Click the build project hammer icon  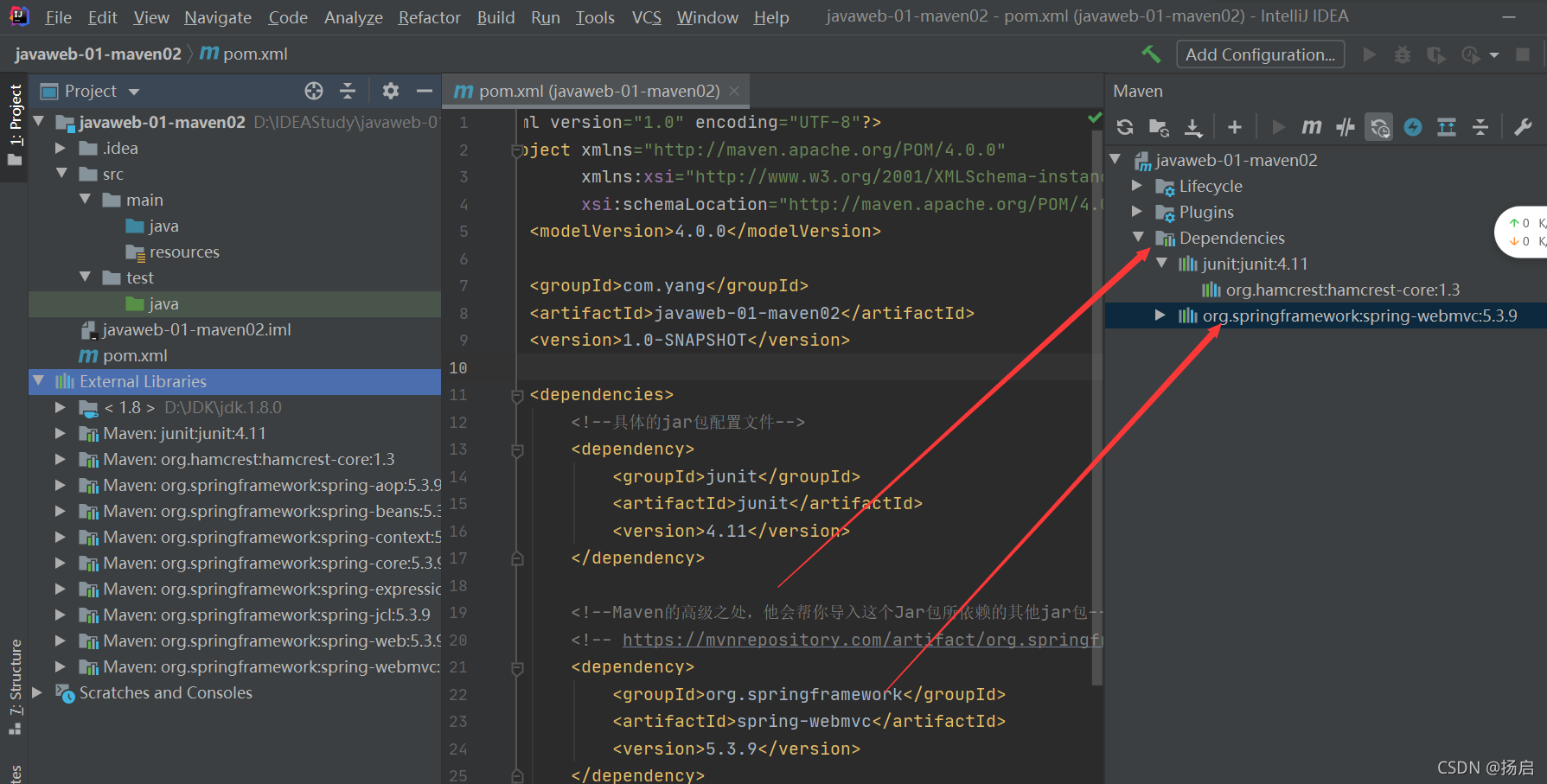coord(1151,54)
